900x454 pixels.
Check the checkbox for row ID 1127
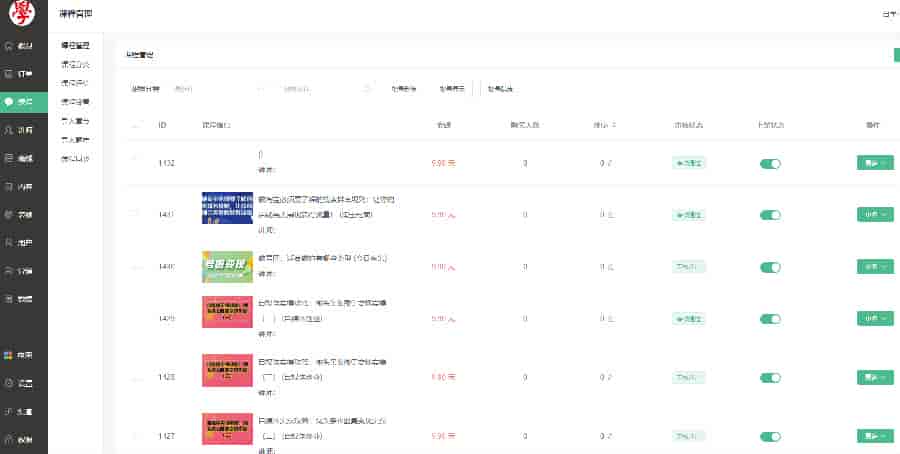pos(136,436)
